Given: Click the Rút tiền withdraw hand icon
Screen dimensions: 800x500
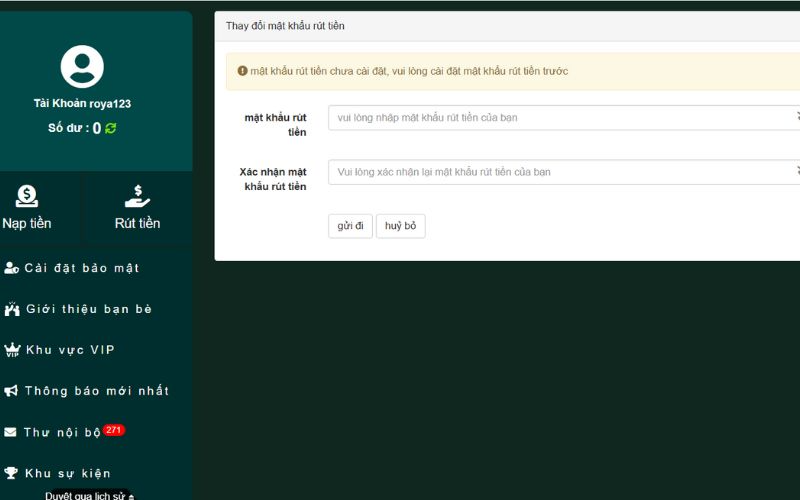Looking at the screenshot, I should (x=137, y=197).
